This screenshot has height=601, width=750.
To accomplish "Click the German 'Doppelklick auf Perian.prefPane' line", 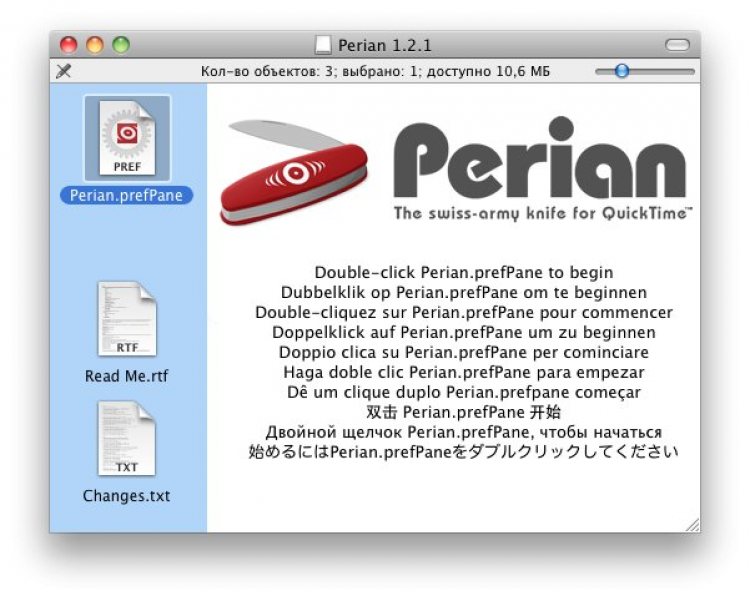I will coord(463,332).
